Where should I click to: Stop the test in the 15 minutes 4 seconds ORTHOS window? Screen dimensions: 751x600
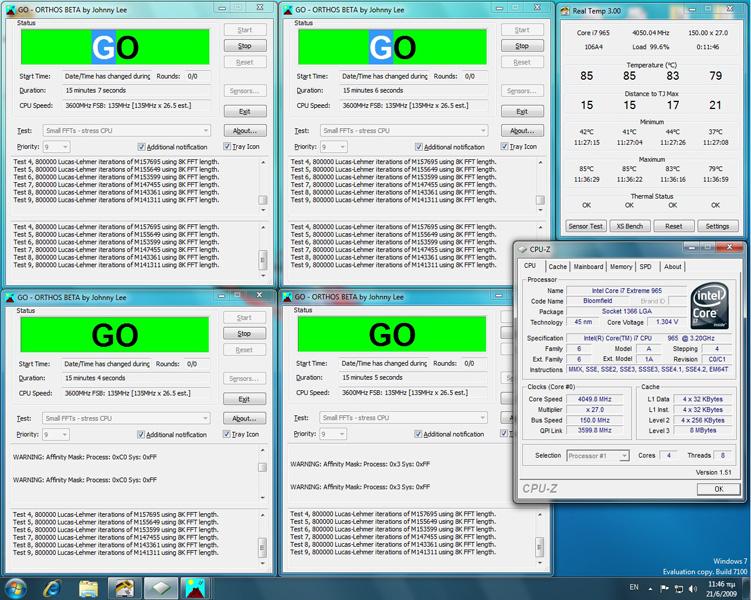point(244,334)
